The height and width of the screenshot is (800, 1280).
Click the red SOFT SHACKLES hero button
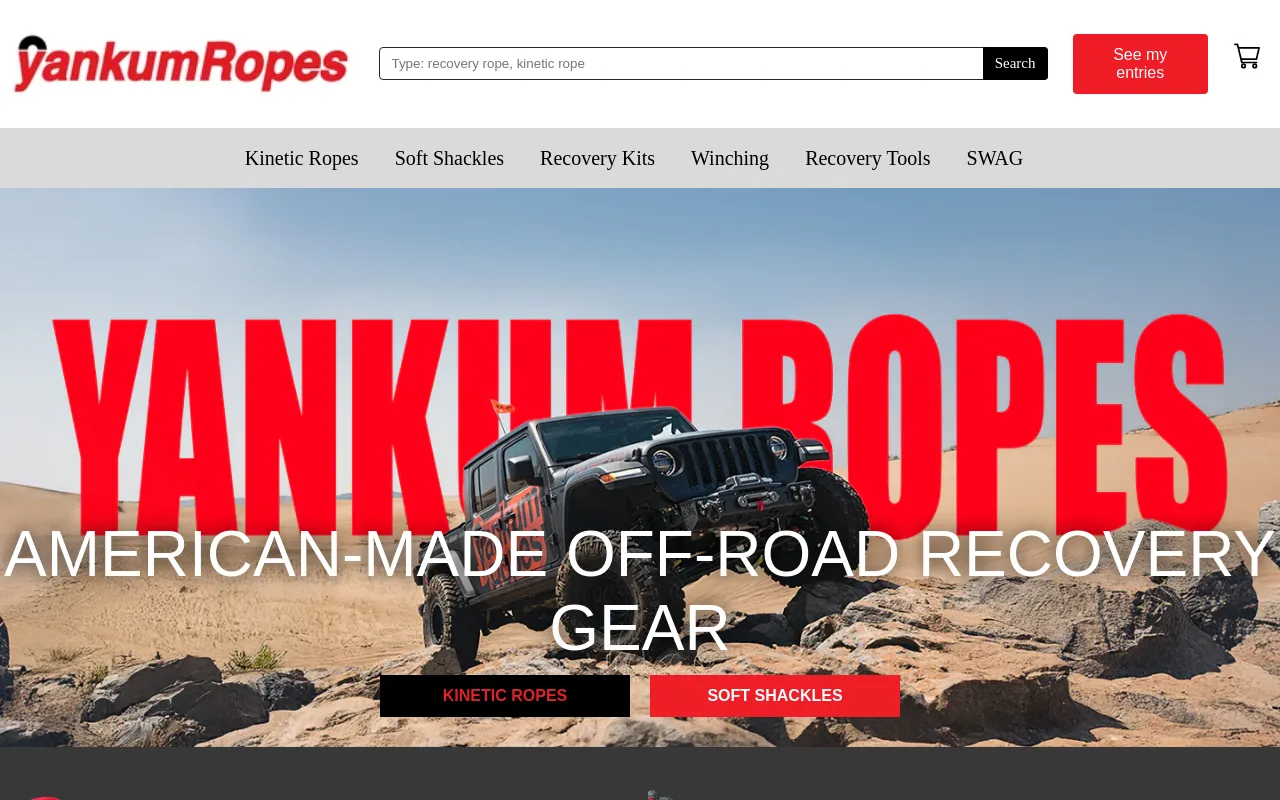[x=775, y=696]
